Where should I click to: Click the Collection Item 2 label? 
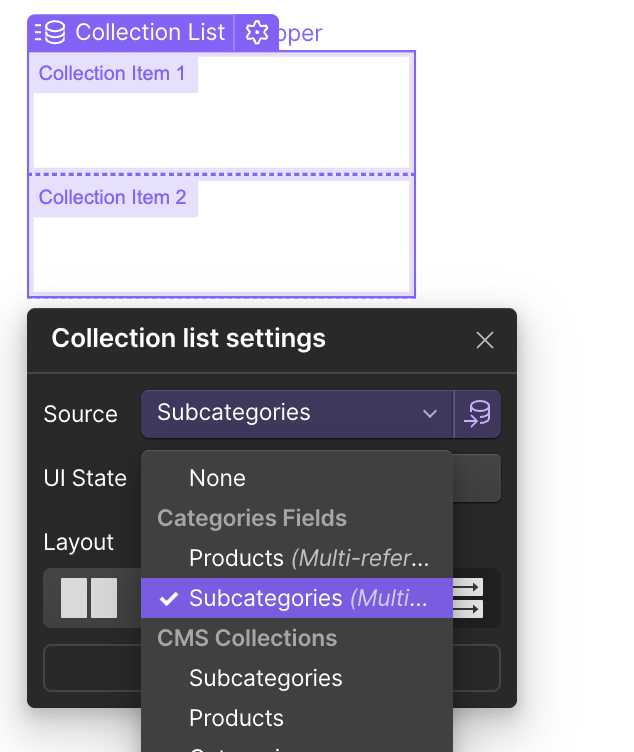[112, 197]
